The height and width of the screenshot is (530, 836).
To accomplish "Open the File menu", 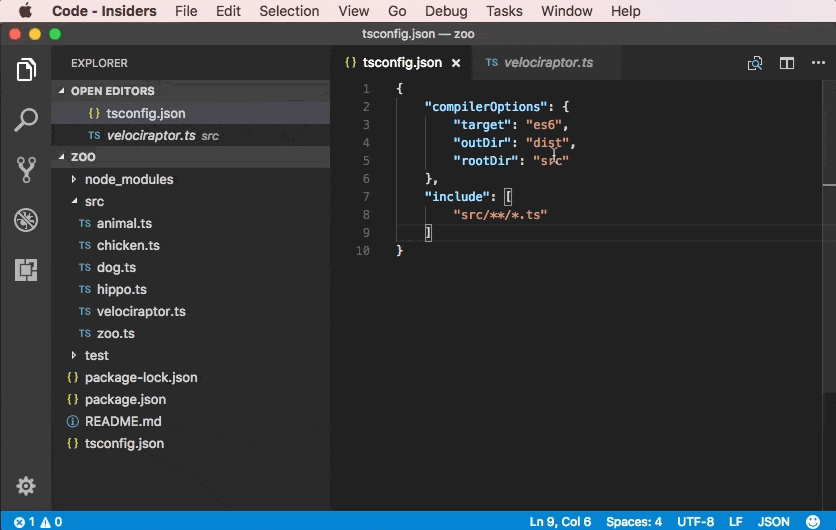I will pyautogui.click(x=186, y=11).
